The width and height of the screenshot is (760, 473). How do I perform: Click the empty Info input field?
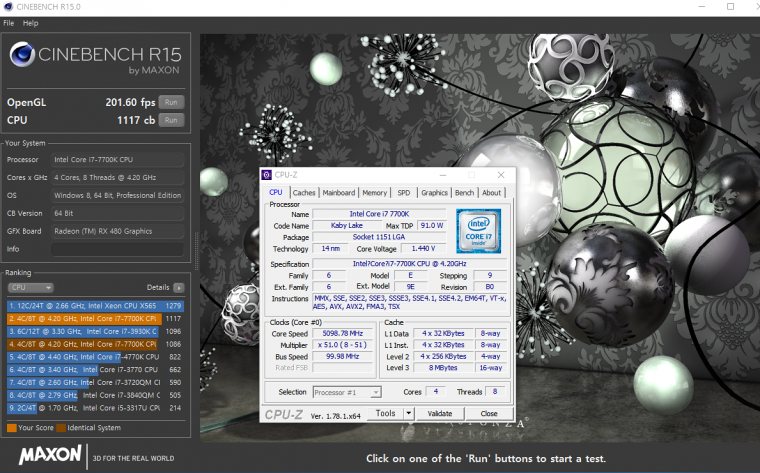[x=118, y=249]
